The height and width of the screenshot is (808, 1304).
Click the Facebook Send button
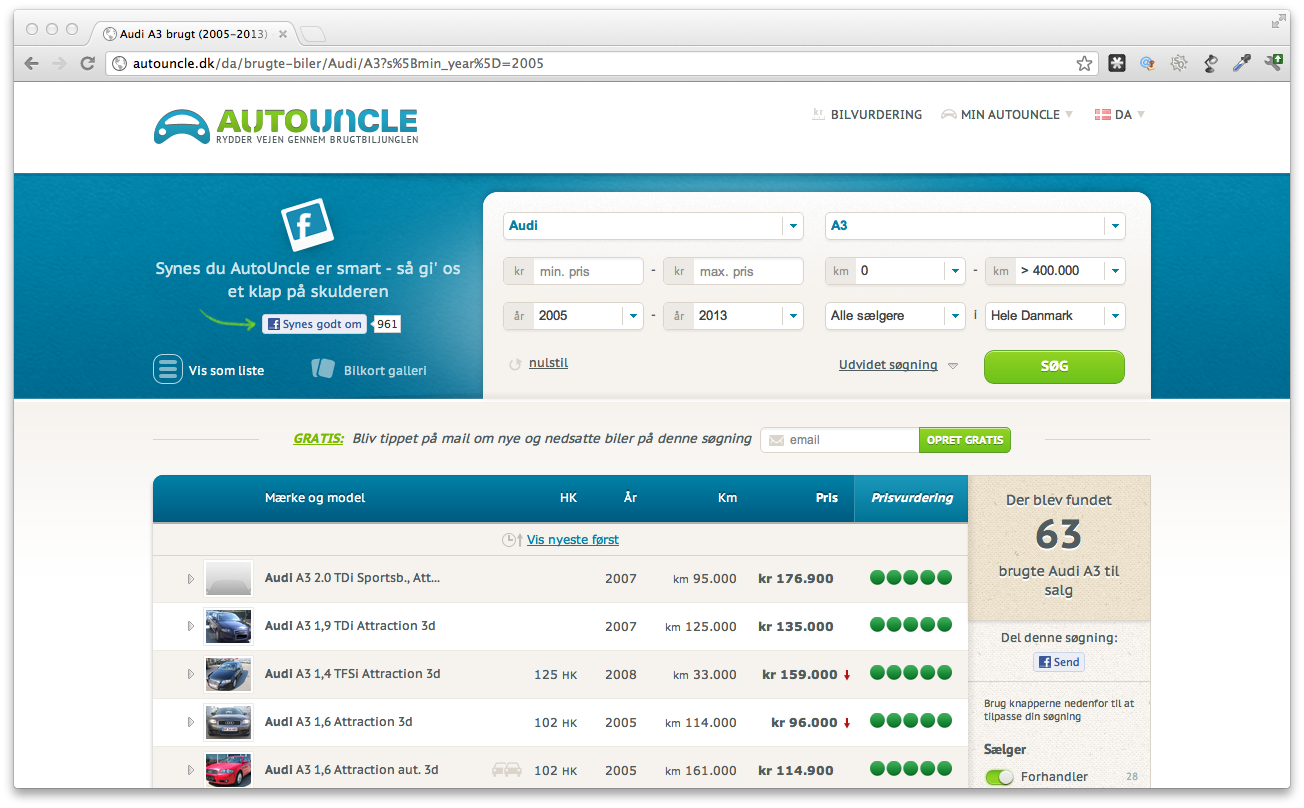1059,662
